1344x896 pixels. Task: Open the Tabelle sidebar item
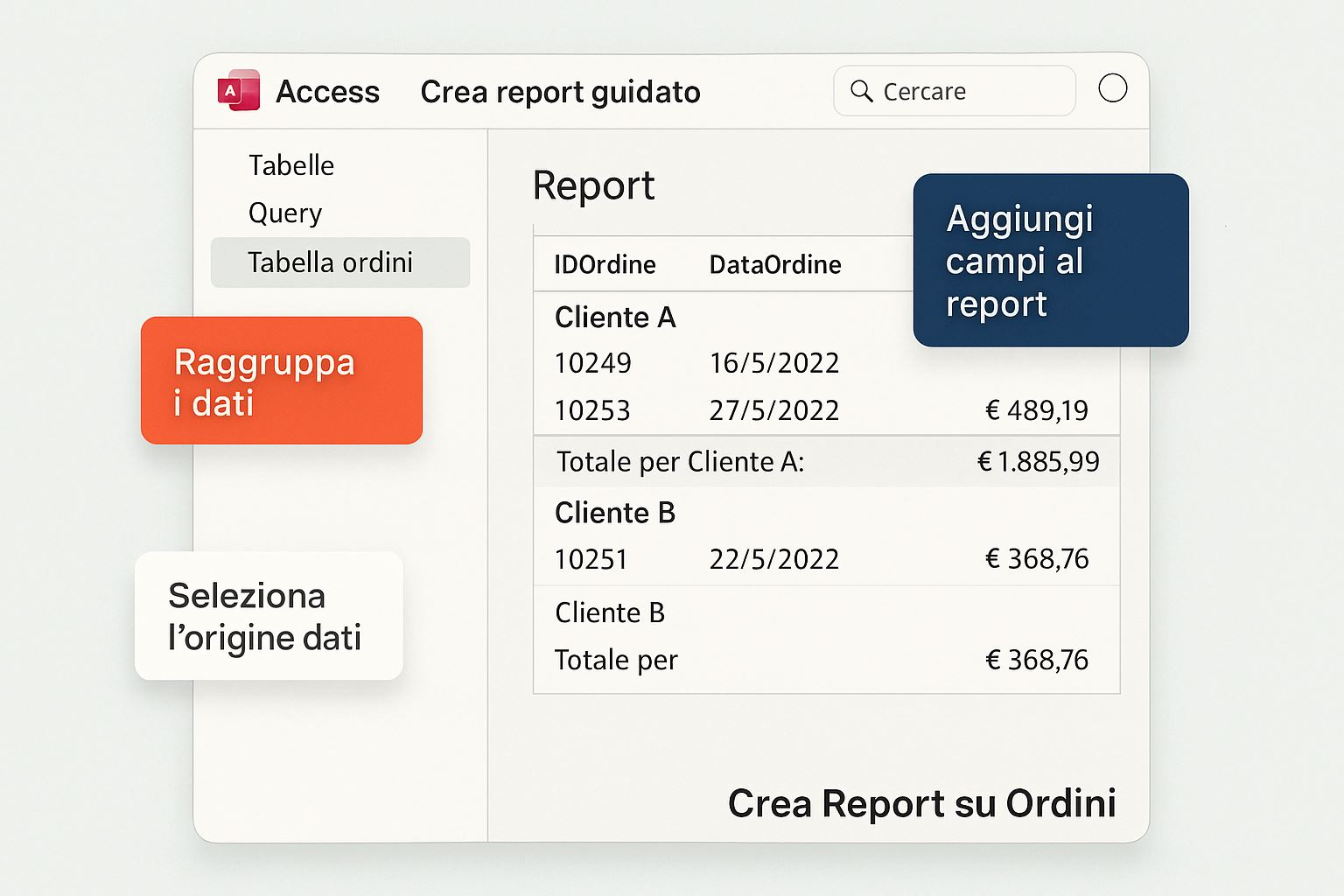click(290, 165)
